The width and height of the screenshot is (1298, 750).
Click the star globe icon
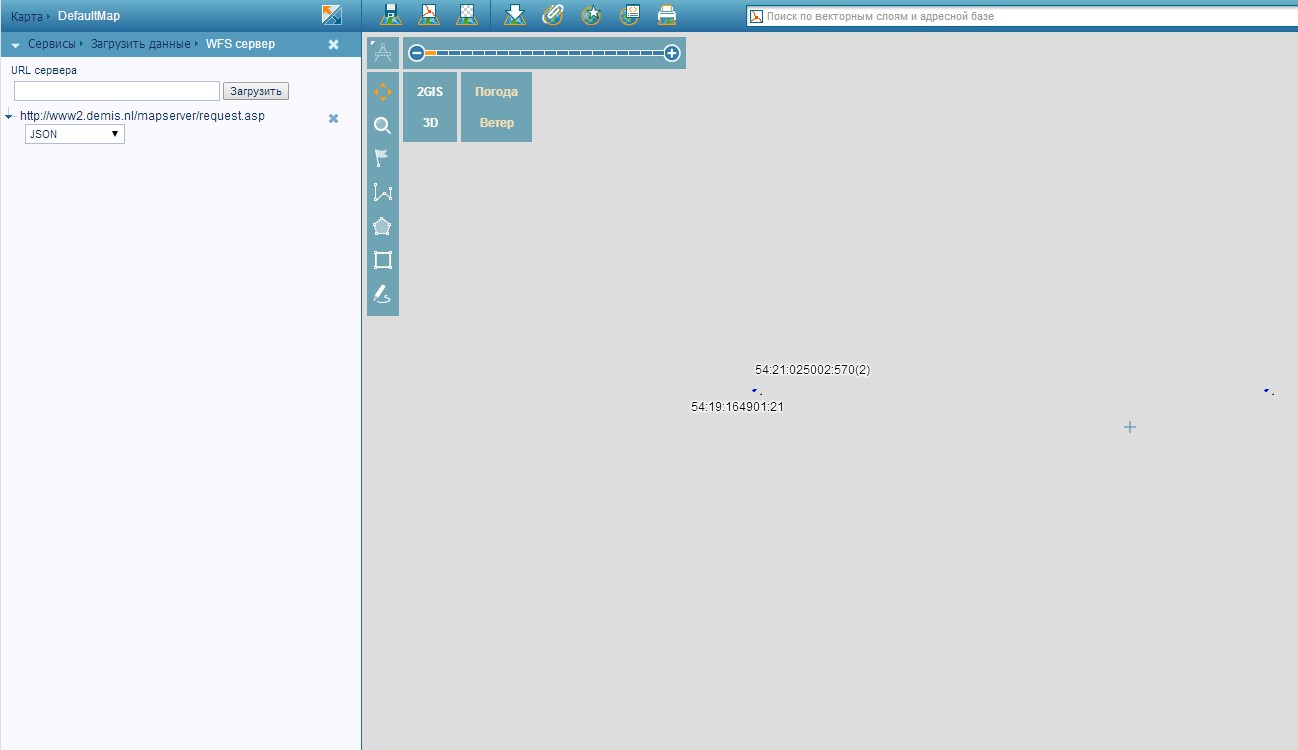tap(591, 15)
